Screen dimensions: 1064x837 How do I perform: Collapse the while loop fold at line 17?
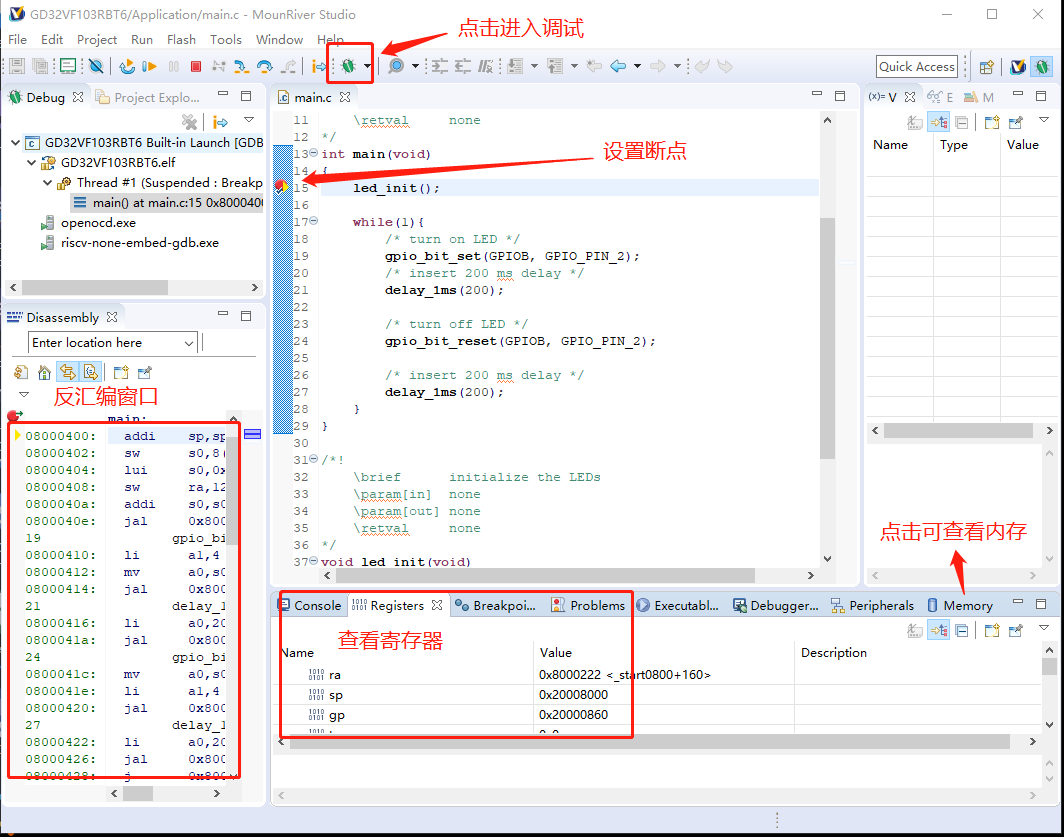(314, 221)
